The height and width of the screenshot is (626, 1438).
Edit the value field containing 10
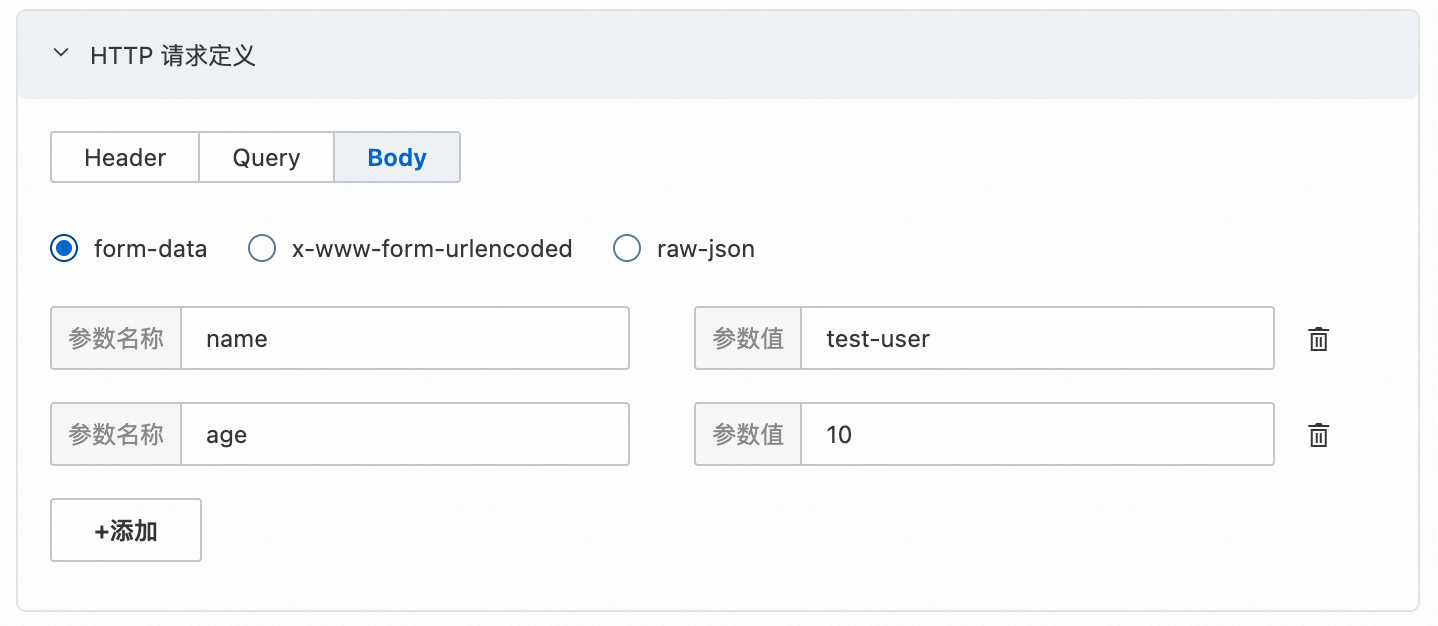(1037, 434)
